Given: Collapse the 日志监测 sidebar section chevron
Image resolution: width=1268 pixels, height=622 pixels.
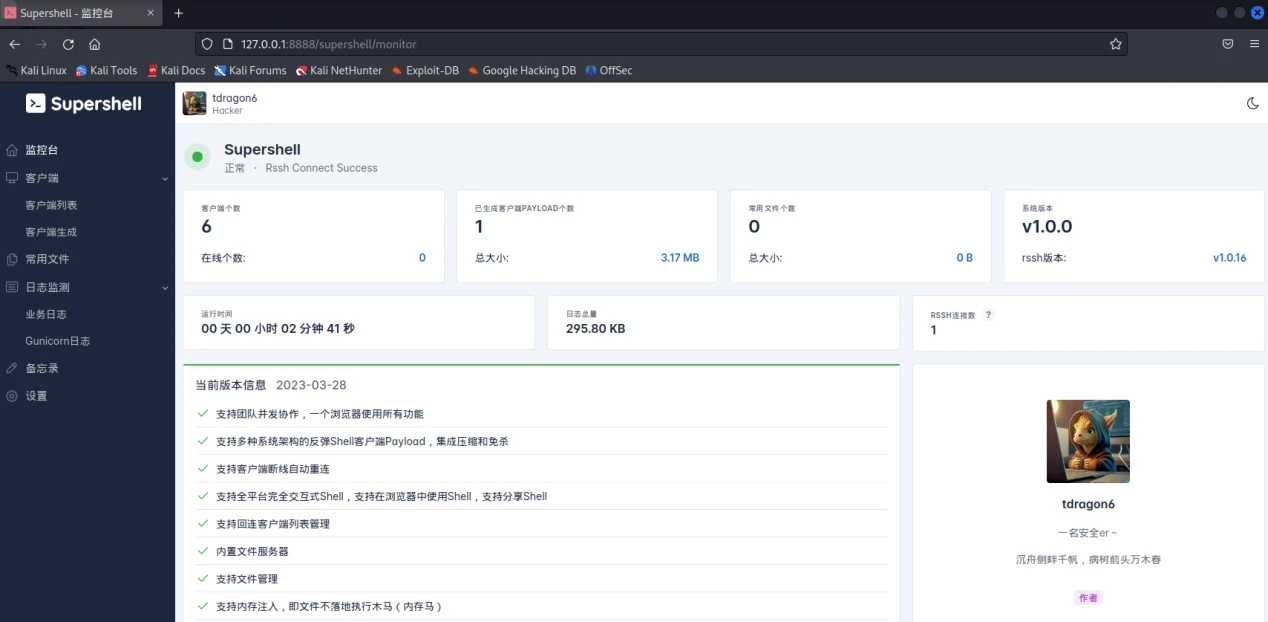Looking at the screenshot, I should click(x=165, y=288).
